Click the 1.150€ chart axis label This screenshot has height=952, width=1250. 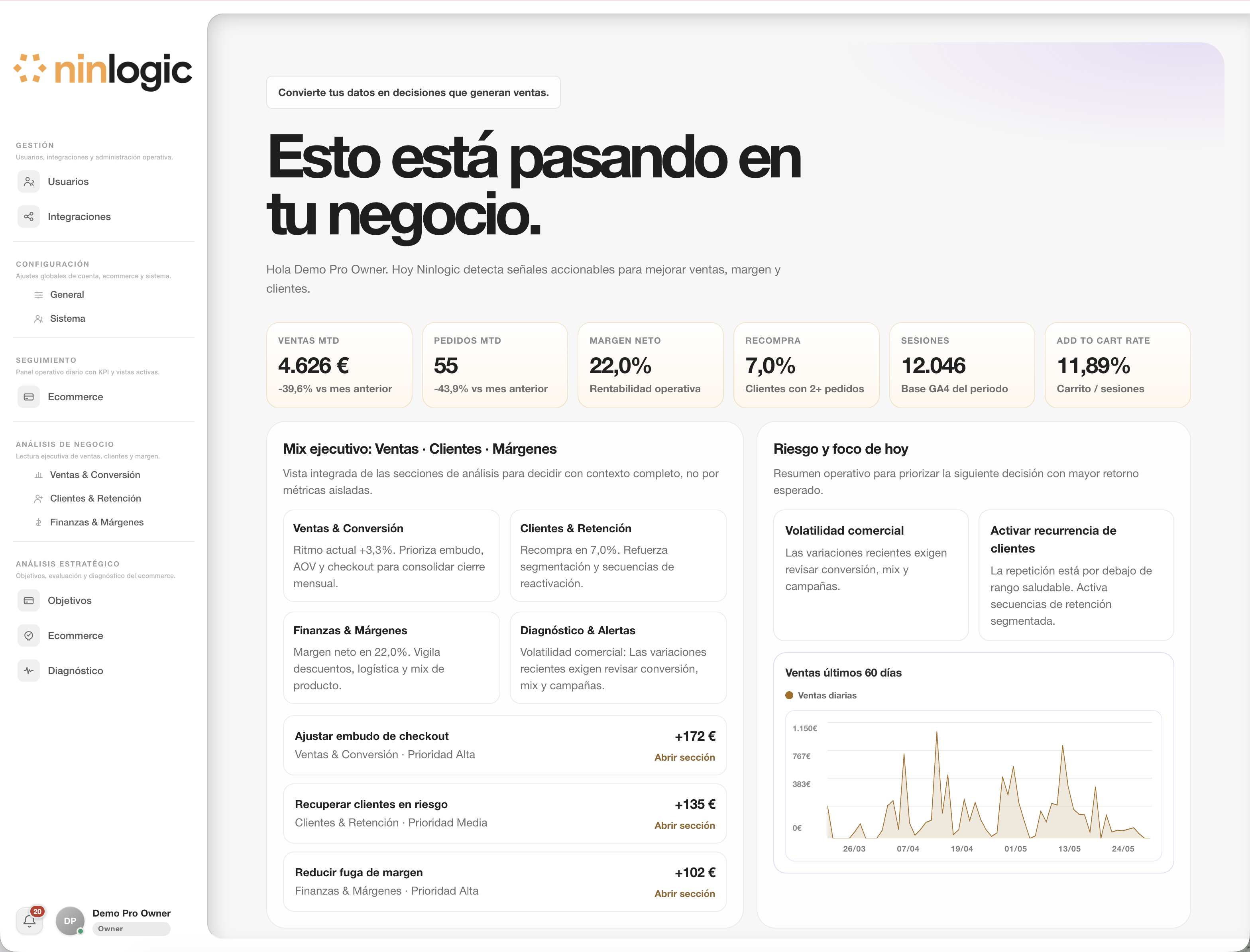pyautogui.click(x=805, y=728)
